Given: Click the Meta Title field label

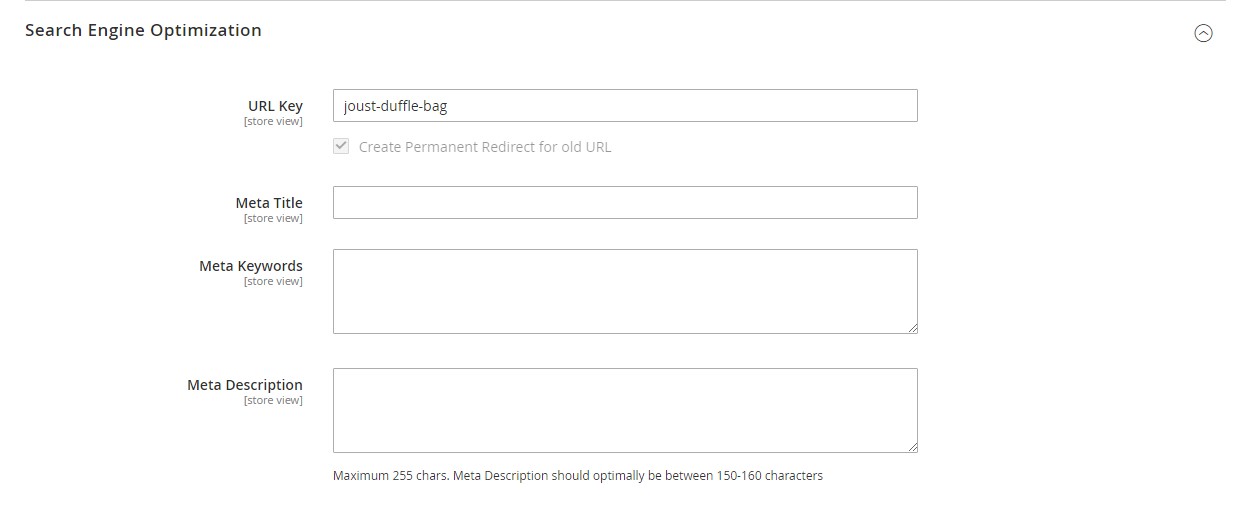Looking at the screenshot, I should (x=269, y=203).
